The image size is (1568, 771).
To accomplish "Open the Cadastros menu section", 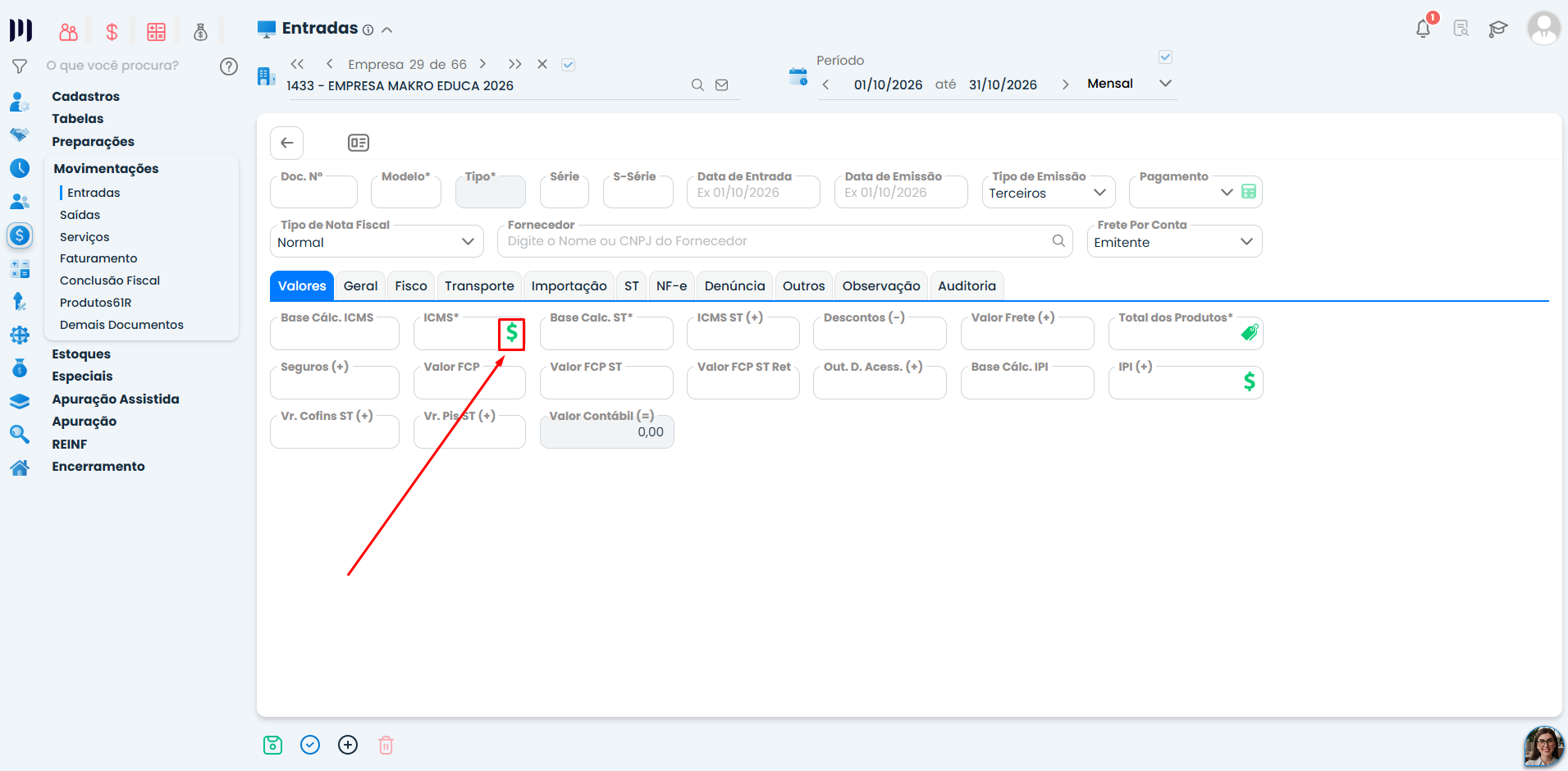I will click(x=85, y=97).
